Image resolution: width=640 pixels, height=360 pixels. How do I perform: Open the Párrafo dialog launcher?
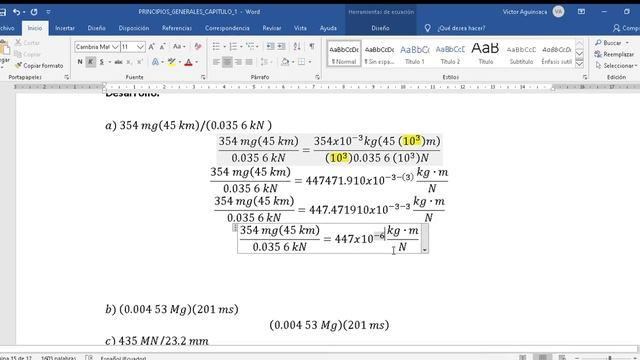tap(317, 77)
